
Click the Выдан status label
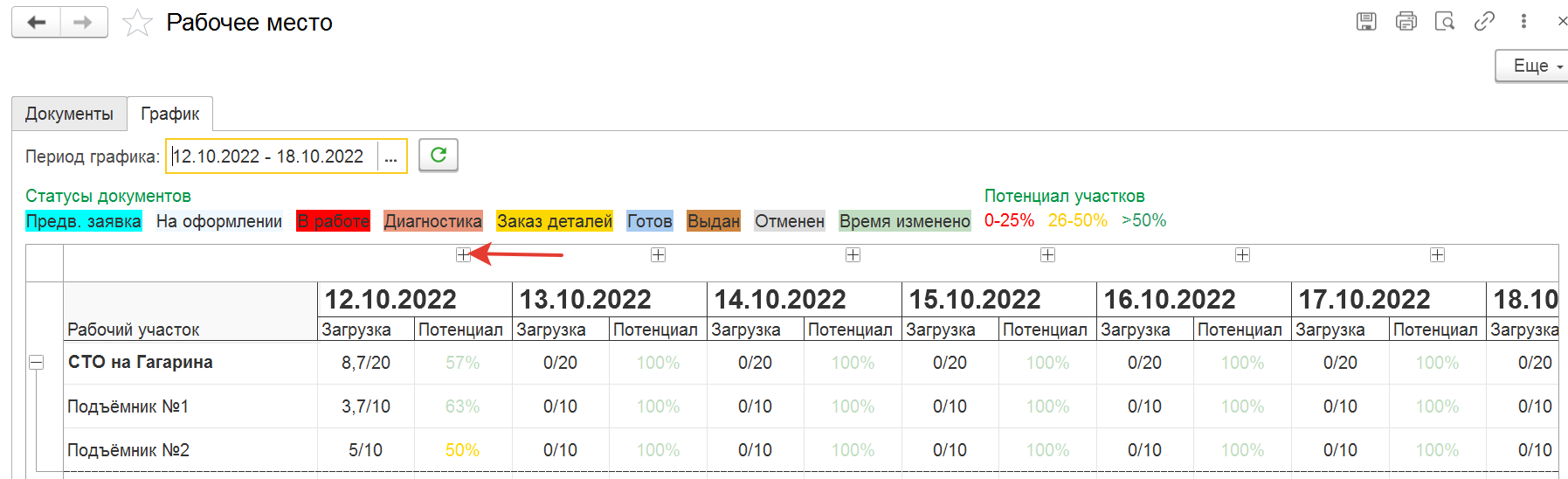(x=714, y=221)
